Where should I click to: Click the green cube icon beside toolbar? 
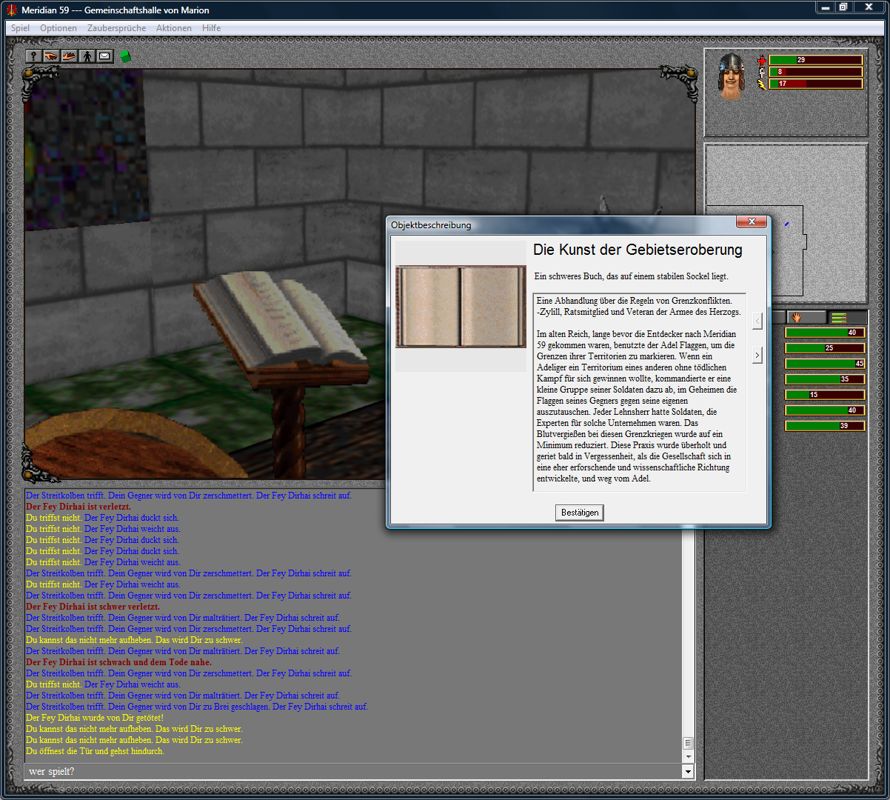[125, 56]
